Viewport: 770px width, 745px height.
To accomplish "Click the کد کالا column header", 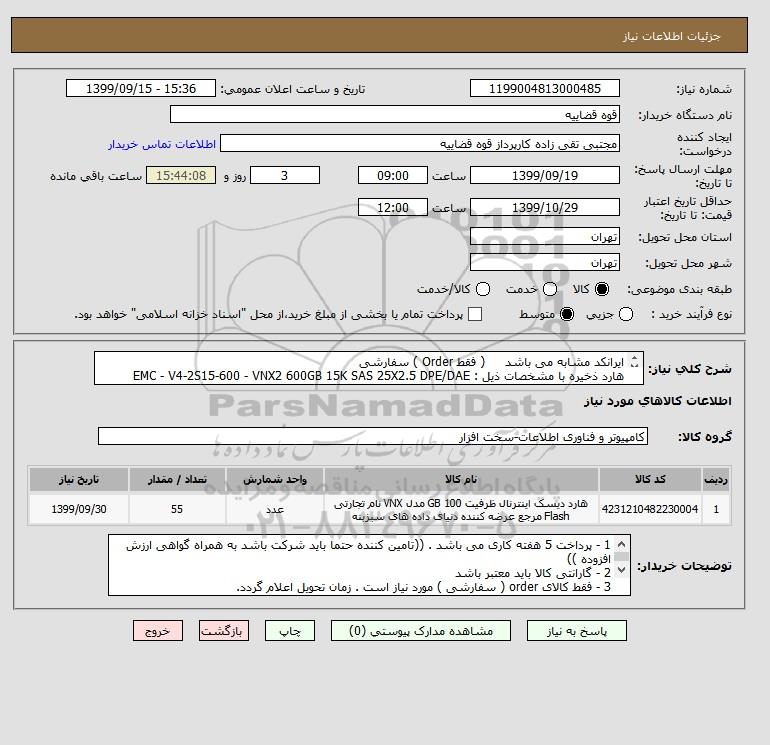I will [x=650, y=479].
